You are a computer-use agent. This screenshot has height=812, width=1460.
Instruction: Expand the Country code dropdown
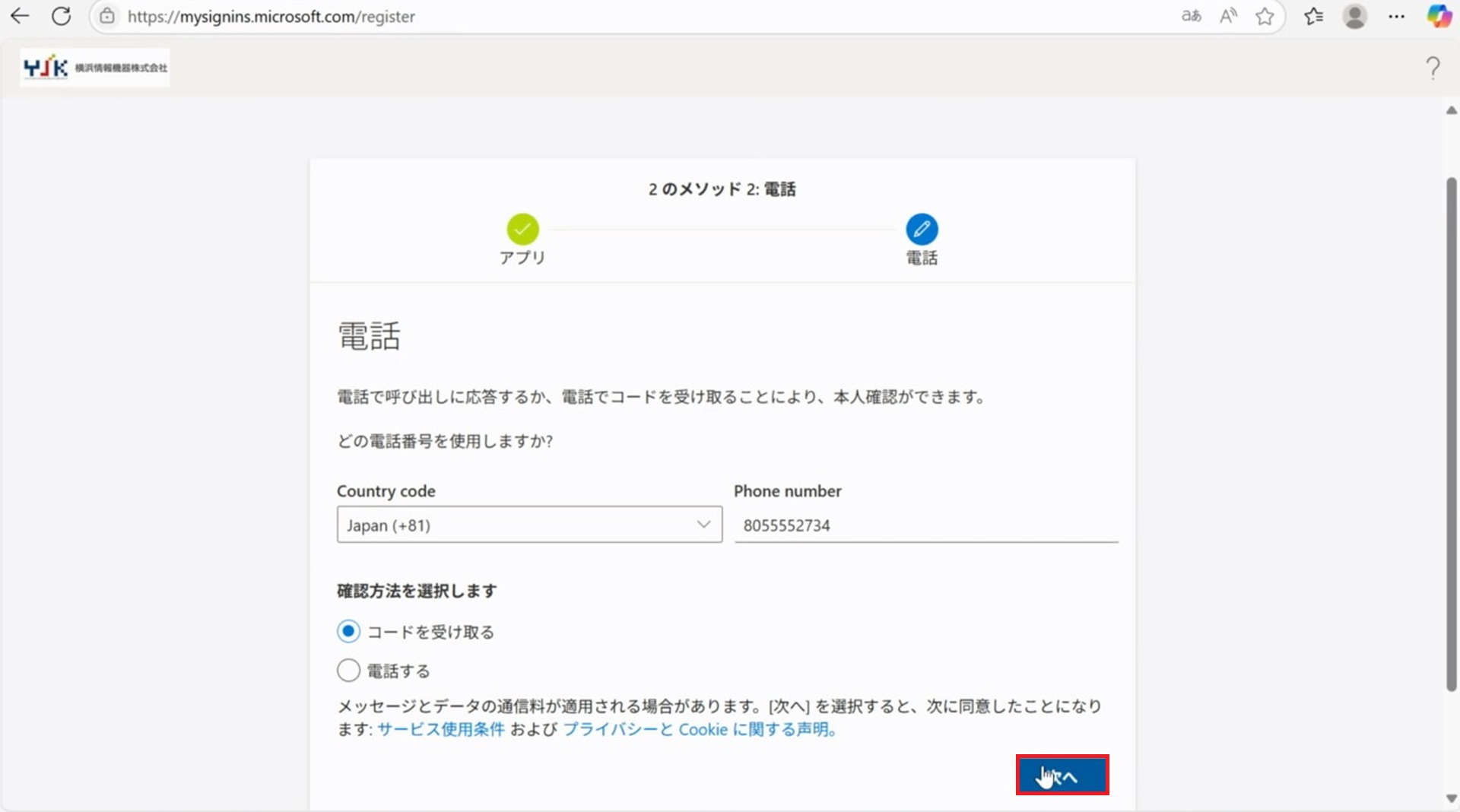[x=529, y=525]
